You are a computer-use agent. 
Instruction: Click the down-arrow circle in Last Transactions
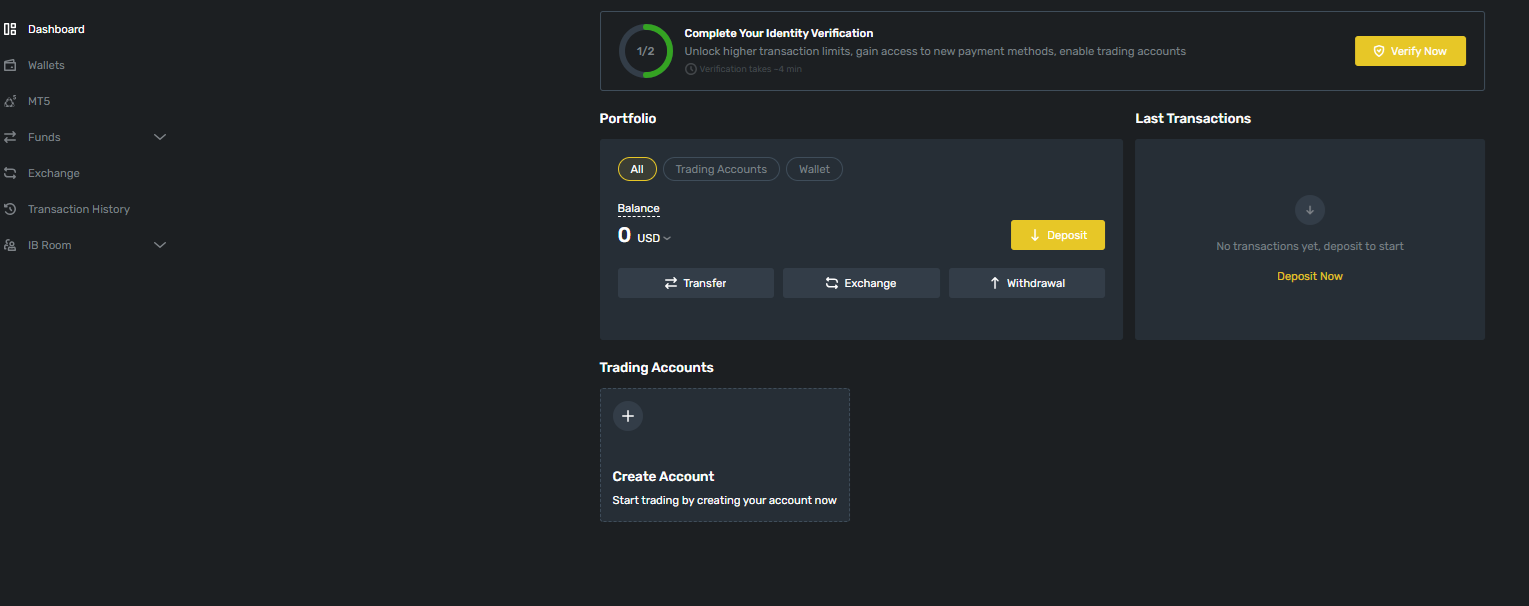(1310, 210)
